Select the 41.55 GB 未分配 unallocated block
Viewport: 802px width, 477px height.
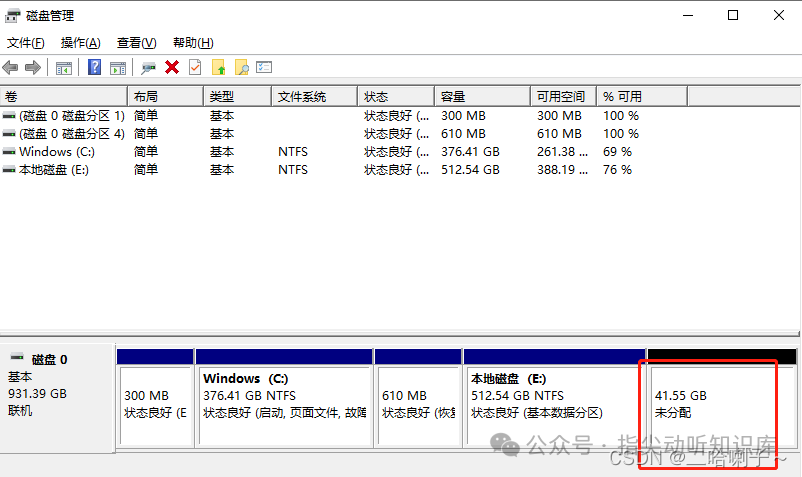coord(722,399)
